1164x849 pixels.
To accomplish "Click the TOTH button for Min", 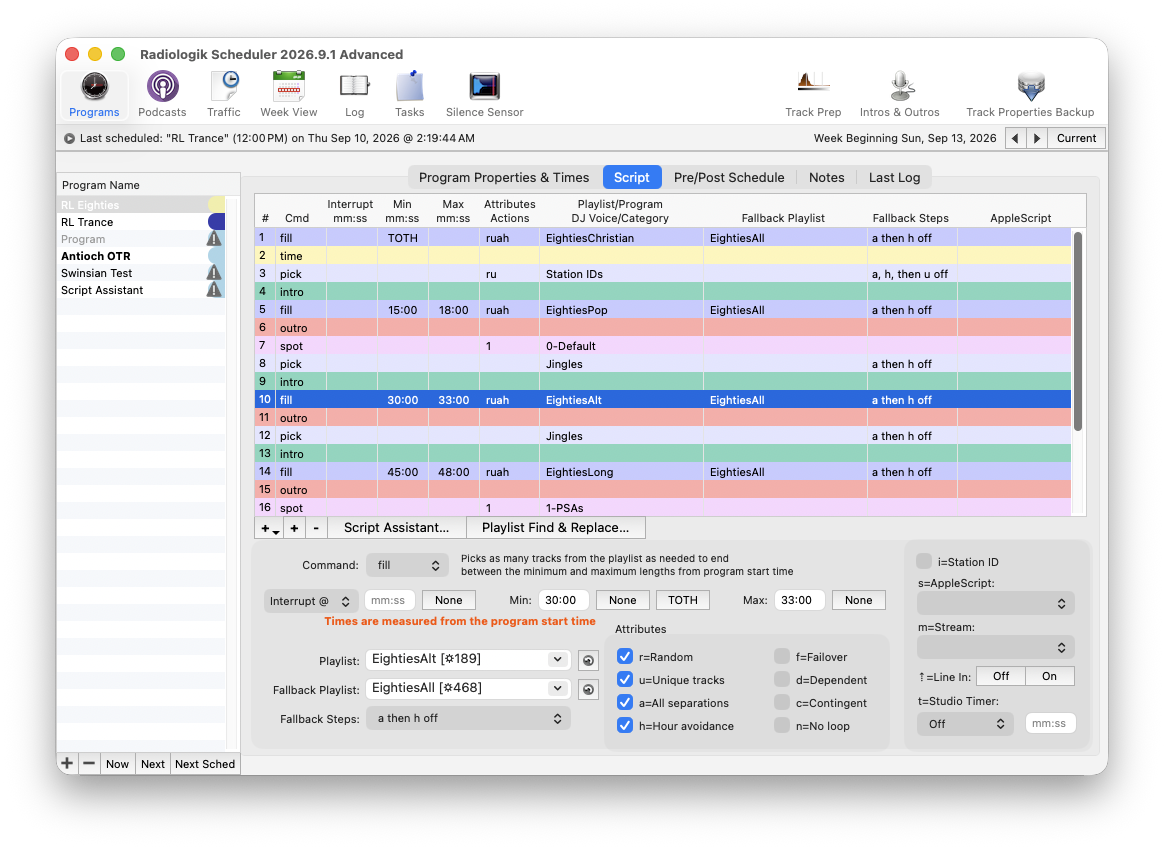I will (682, 600).
